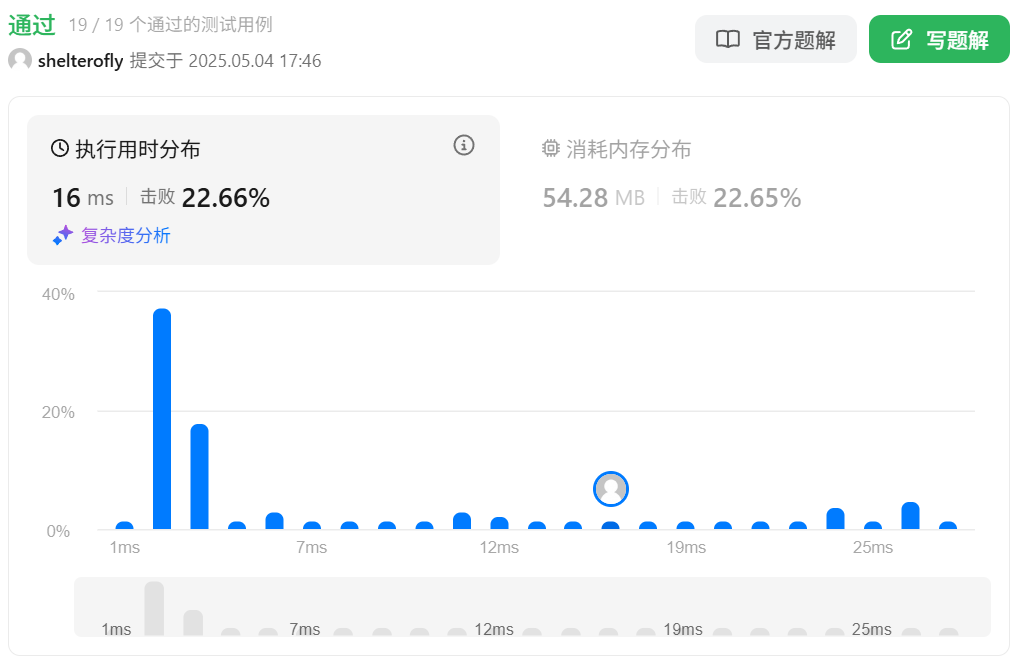Click the book icon in 官方题解 button
The width and height of the screenshot is (1020, 664).
[728, 40]
